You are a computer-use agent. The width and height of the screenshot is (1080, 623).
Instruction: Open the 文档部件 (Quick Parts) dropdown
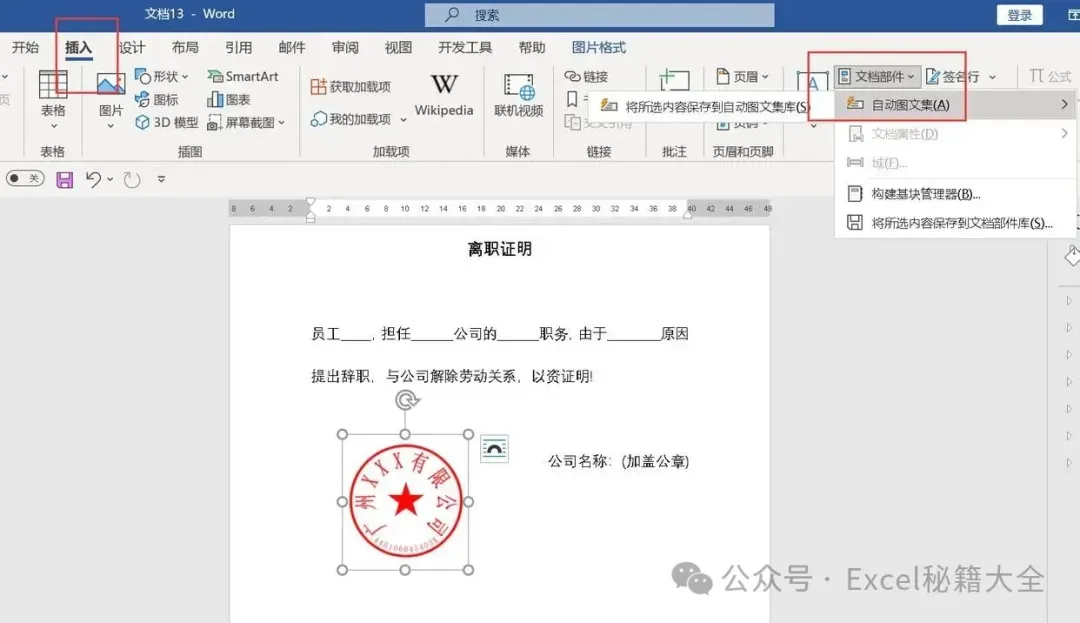click(877, 76)
